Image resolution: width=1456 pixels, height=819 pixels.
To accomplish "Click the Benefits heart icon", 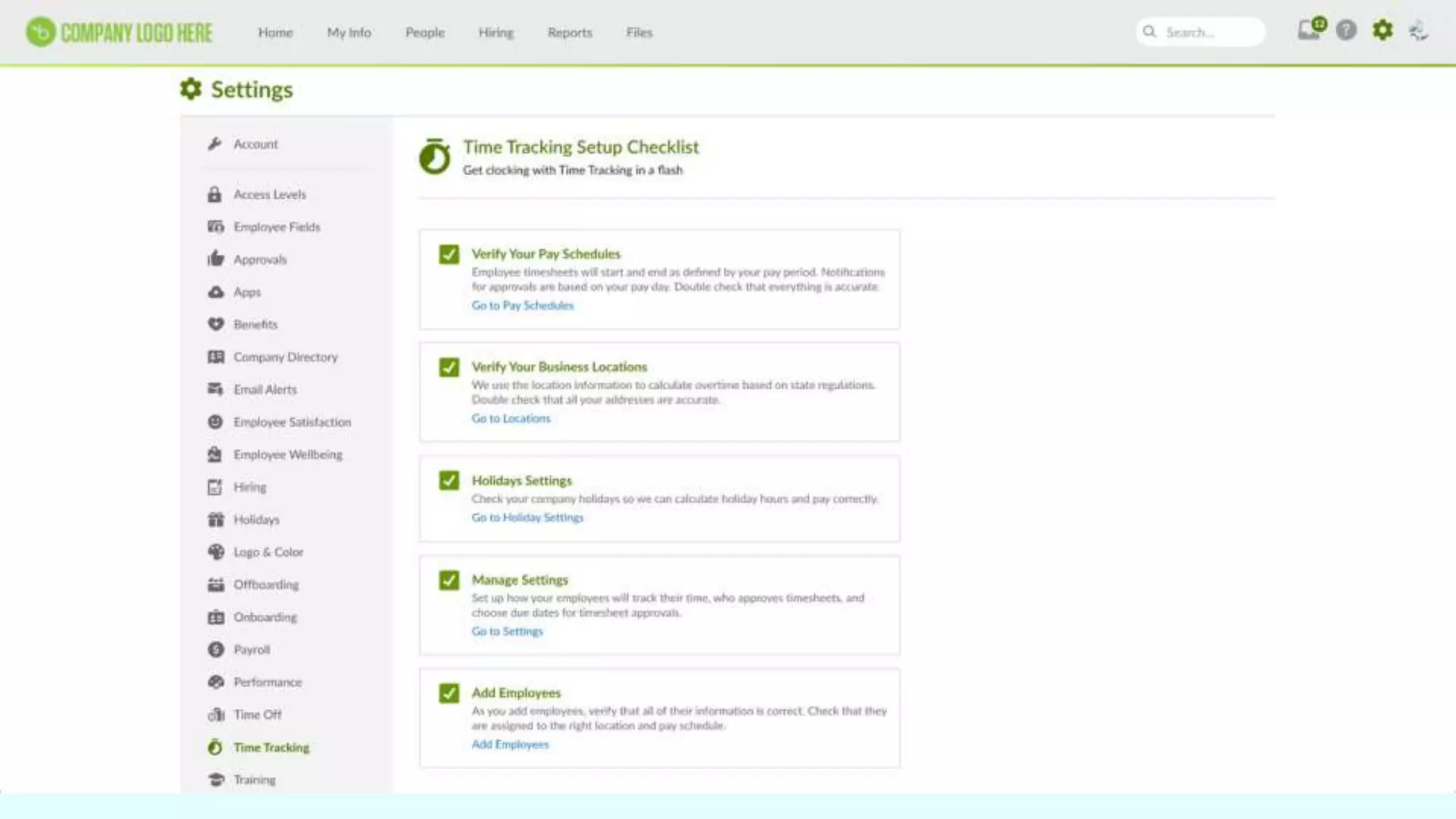I will (215, 324).
